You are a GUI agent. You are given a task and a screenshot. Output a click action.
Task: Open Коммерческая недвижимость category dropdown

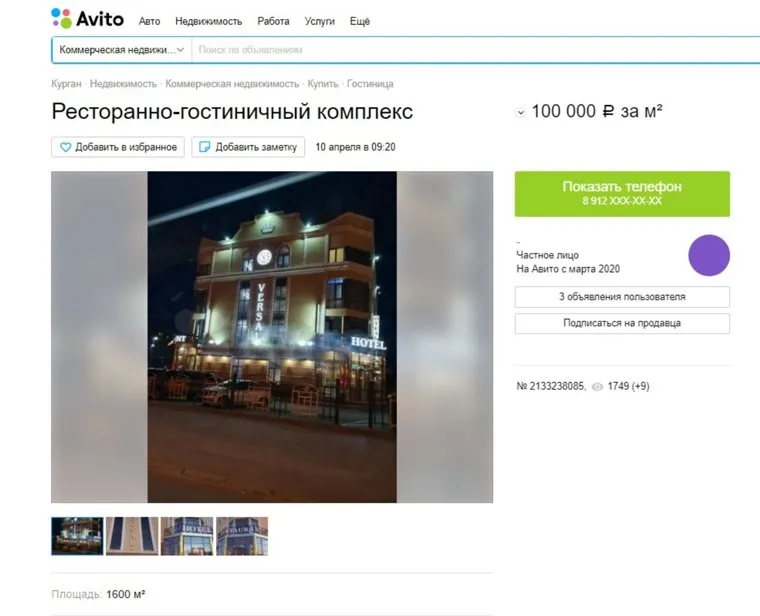click(x=121, y=50)
